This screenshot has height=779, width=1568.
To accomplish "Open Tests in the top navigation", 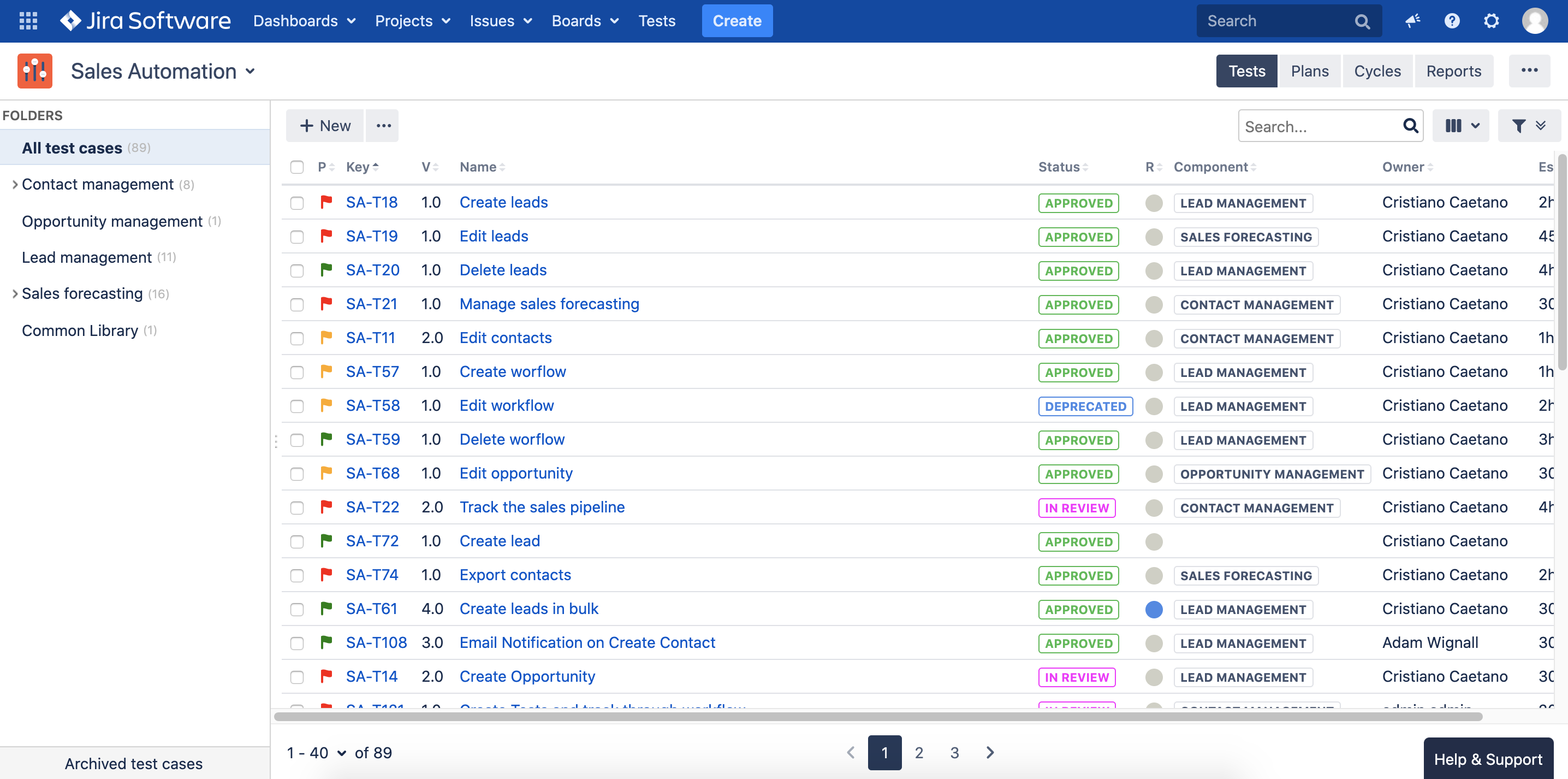I will 657,21.
